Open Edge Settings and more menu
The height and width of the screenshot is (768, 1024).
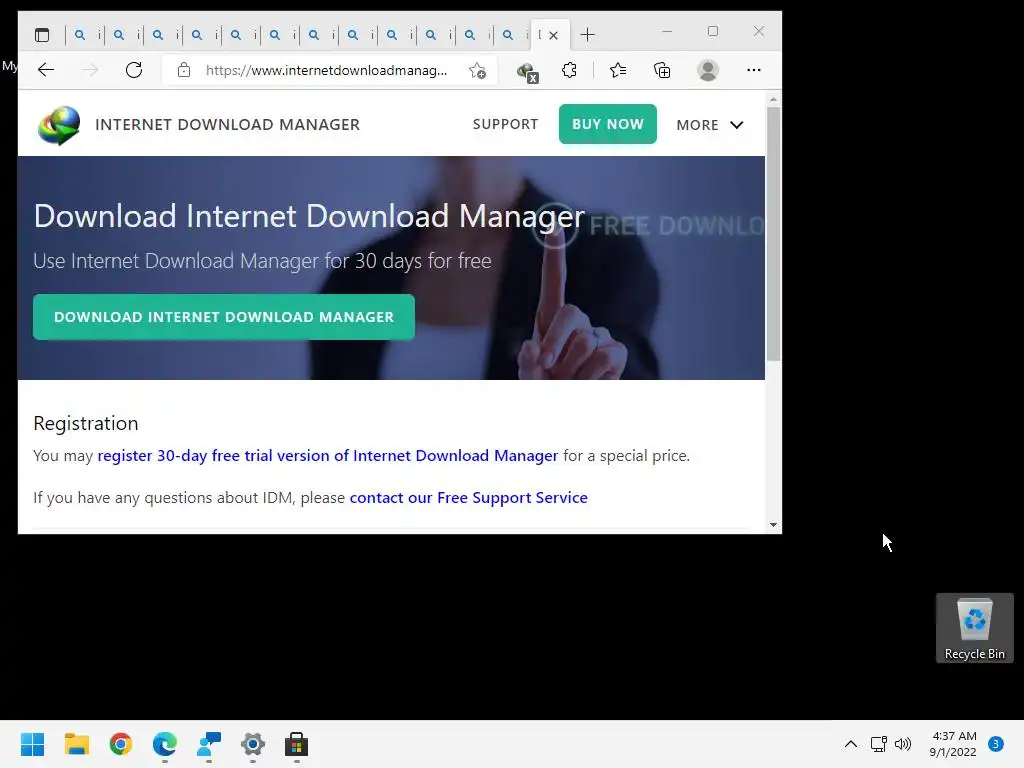(754, 70)
